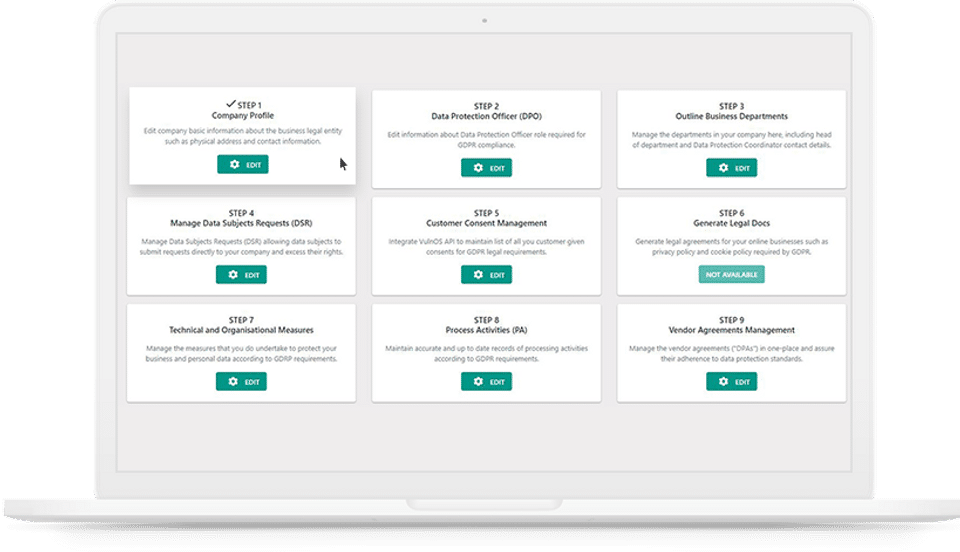This screenshot has height=552, width=960.
Task: Click 'Integrate VulnOS API' description text
Action: [x=486, y=247]
